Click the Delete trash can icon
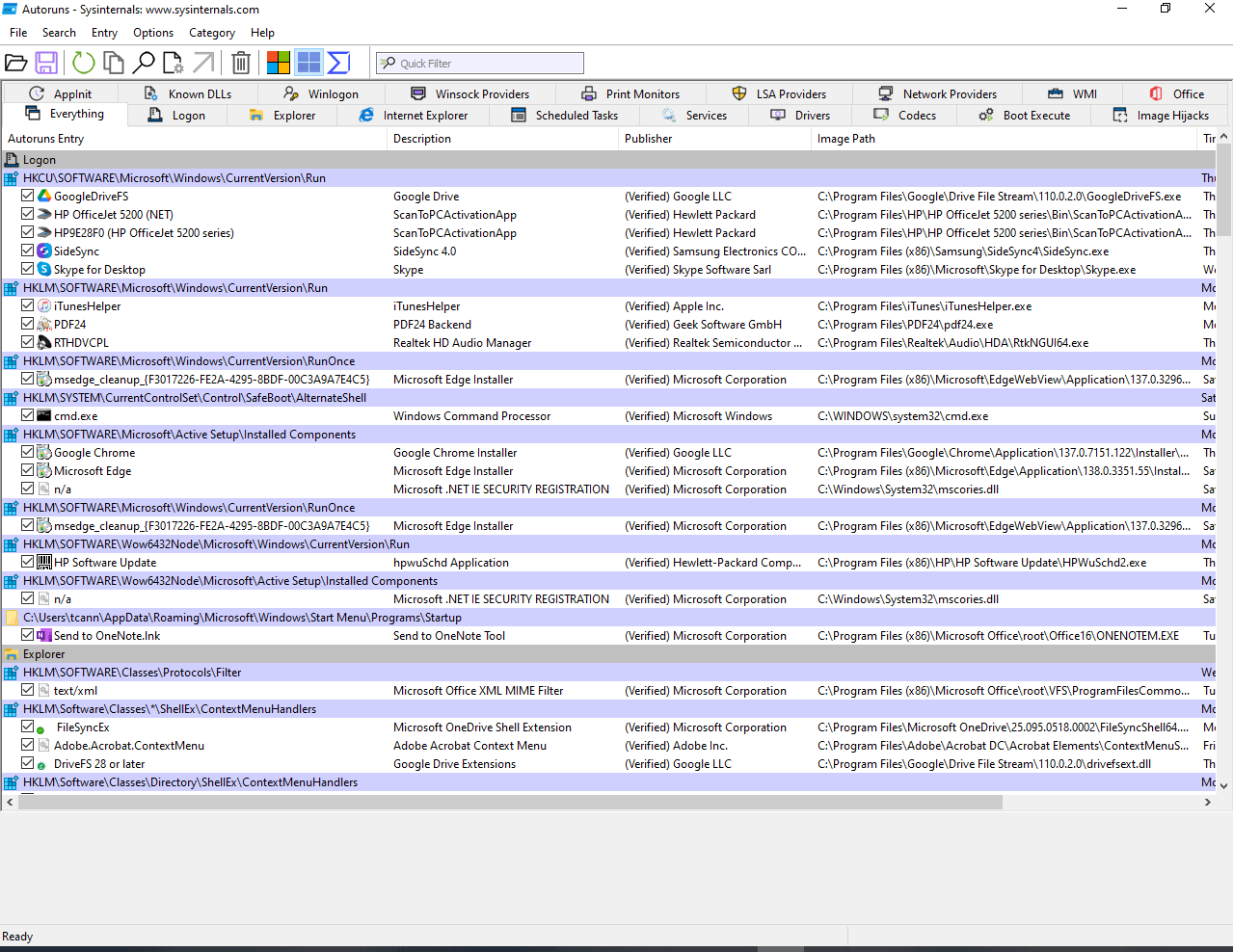 [x=241, y=64]
